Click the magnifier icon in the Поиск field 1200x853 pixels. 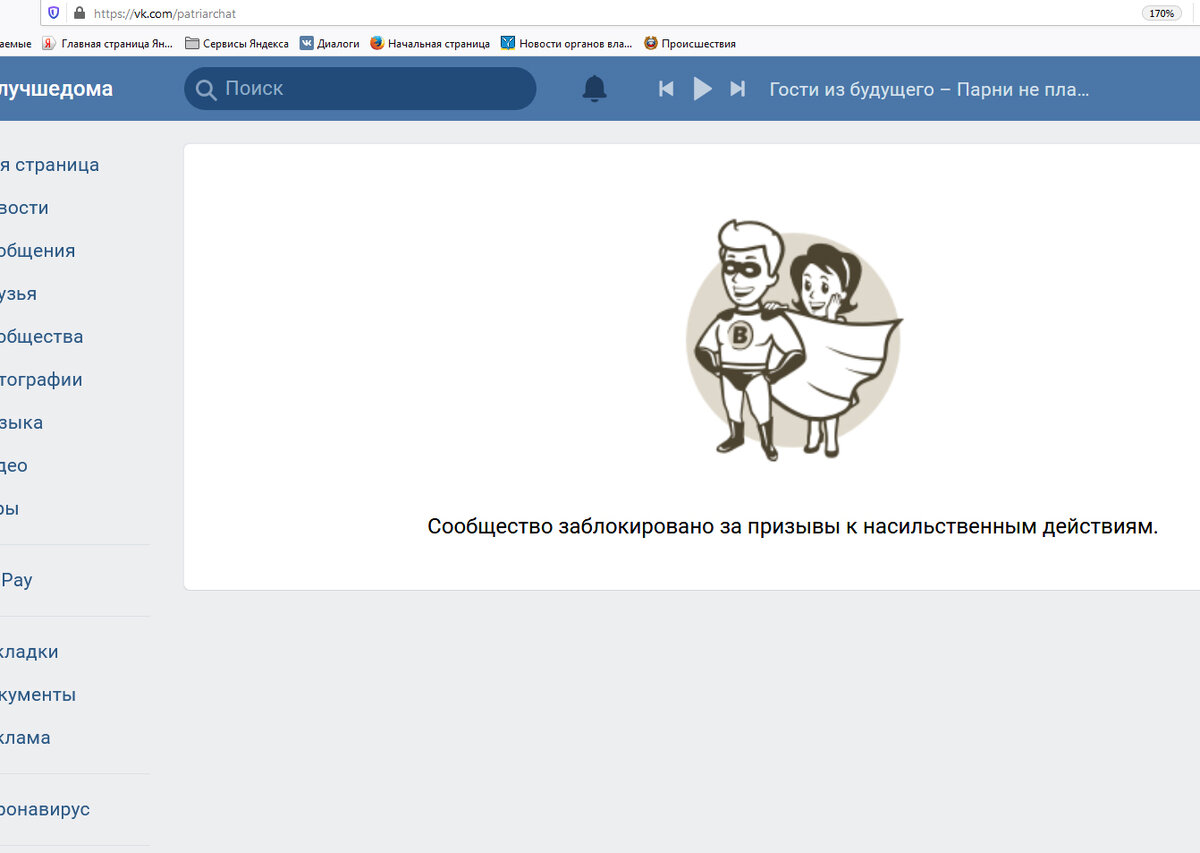[206, 89]
